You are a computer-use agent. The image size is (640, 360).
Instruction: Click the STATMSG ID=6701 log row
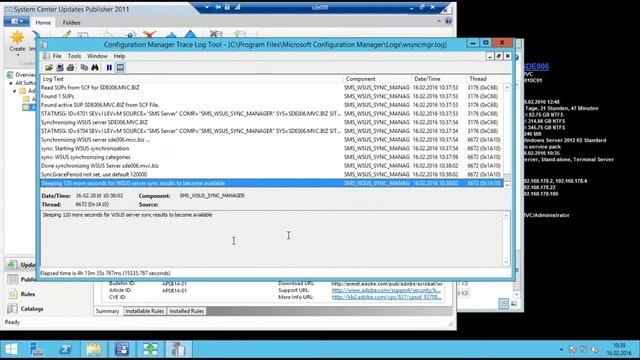(271, 114)
